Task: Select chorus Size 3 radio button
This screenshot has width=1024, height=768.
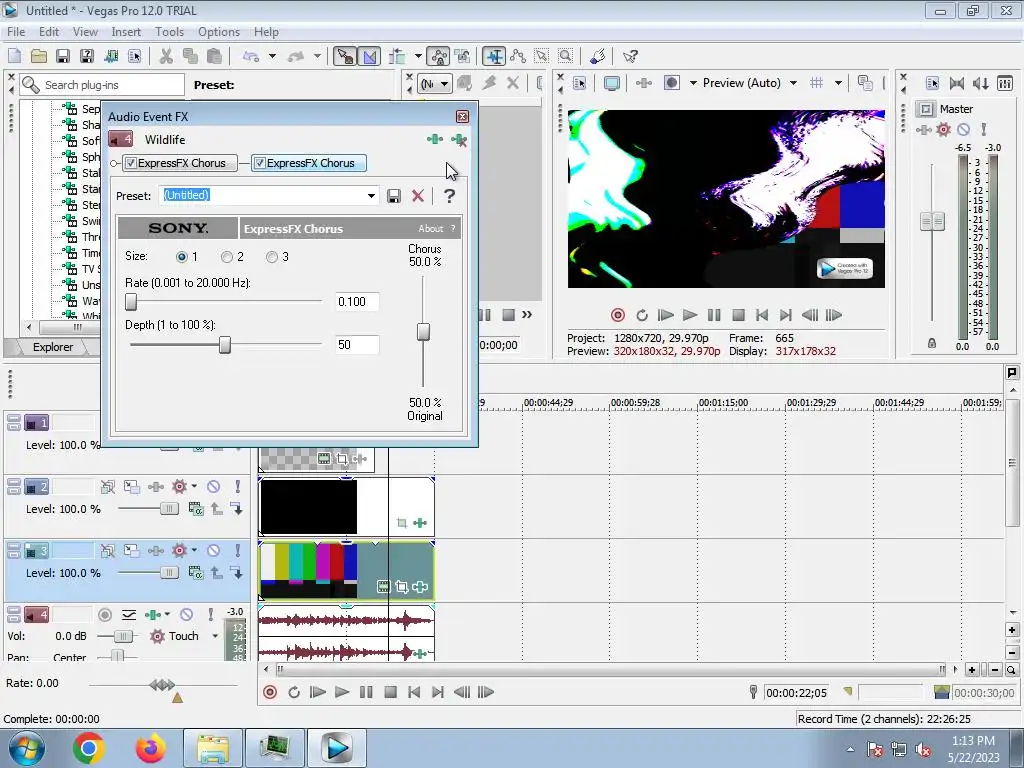Action: [272, 257]
